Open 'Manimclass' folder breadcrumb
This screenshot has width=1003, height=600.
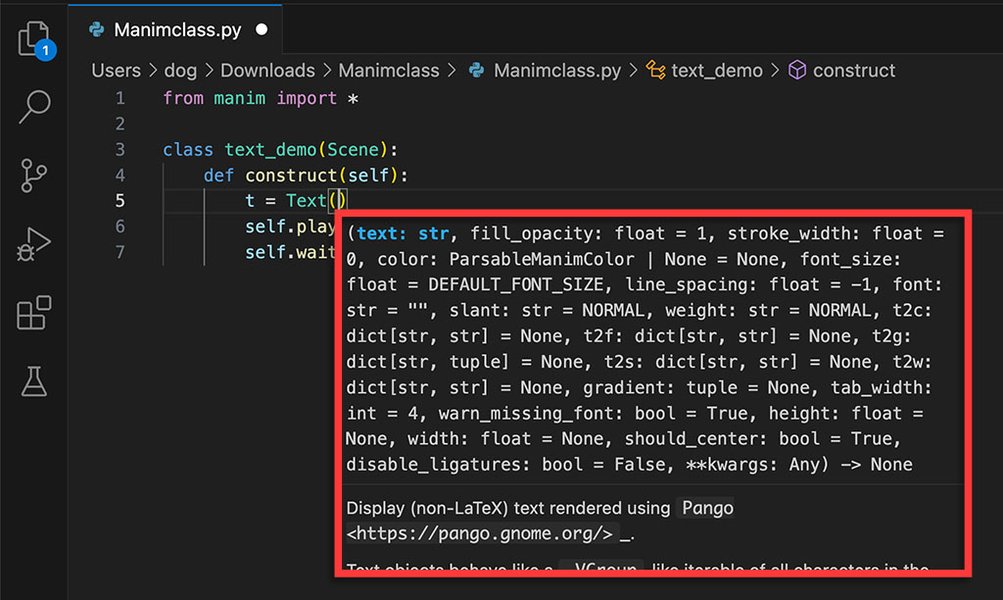click(x=389, y=70)
